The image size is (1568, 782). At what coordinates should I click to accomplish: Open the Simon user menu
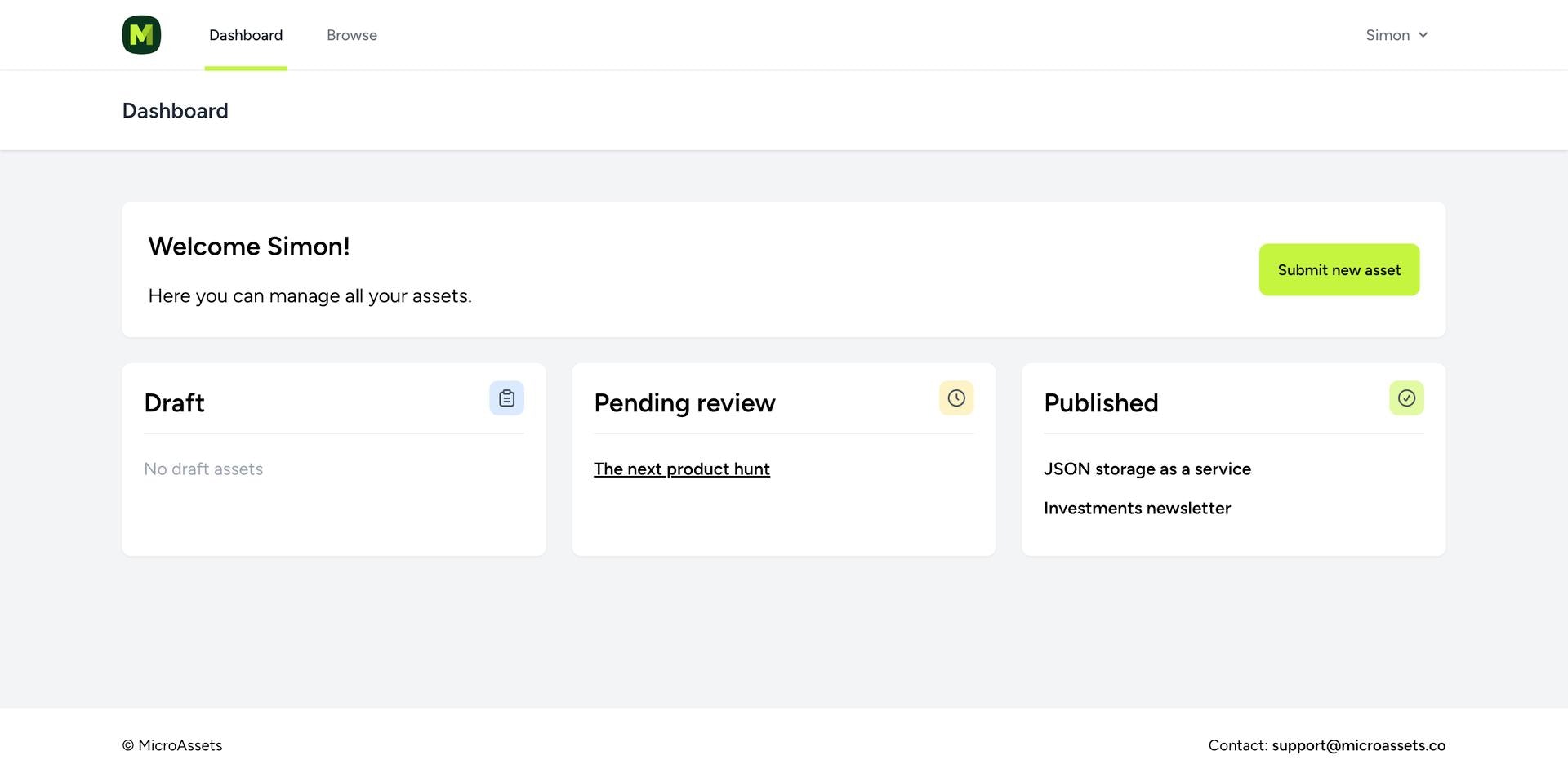[1396, 35]
